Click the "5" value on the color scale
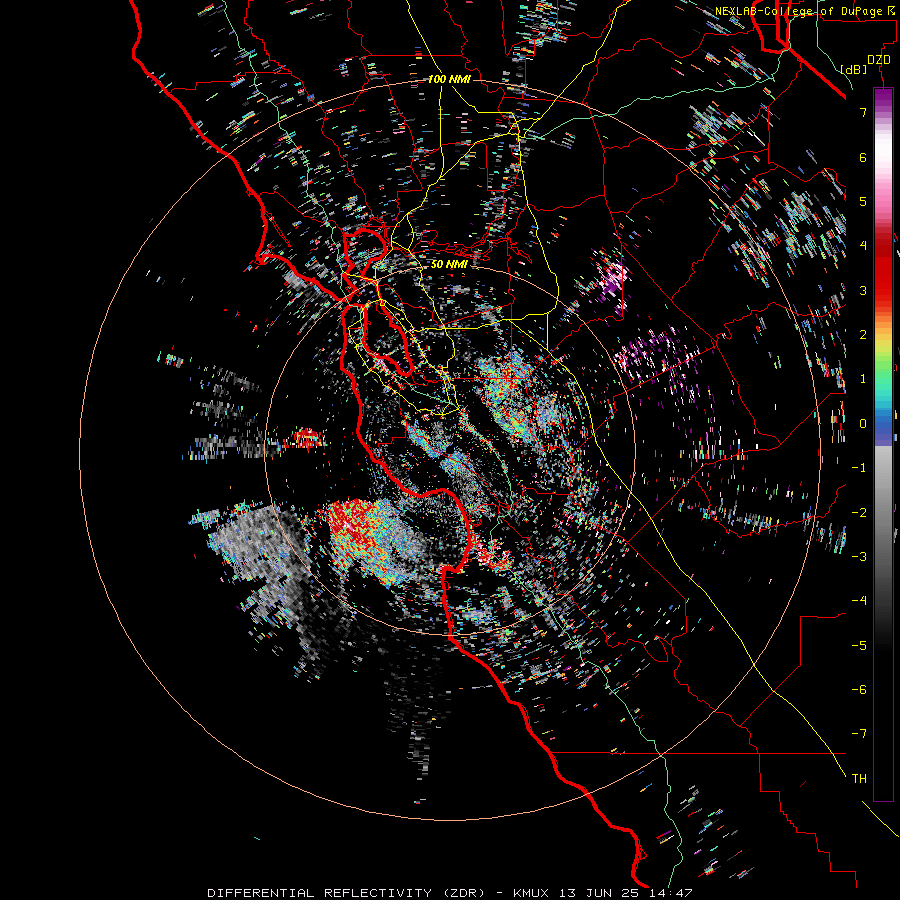The image size is (900, 900). (863, 201)
